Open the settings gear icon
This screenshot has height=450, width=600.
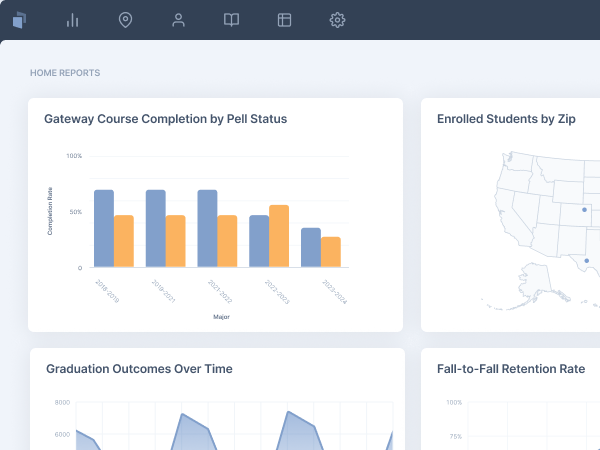click(337, 20)
